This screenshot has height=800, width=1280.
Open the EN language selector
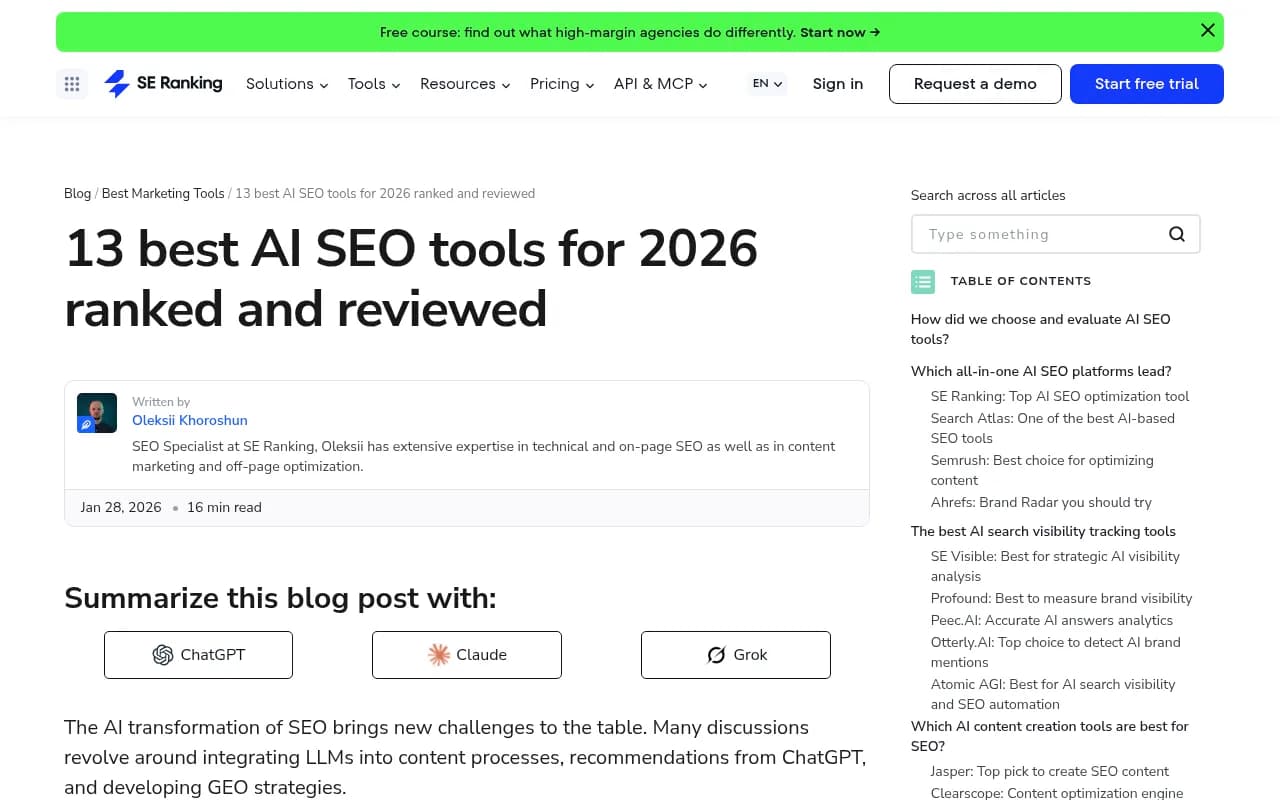pos(767,84)
